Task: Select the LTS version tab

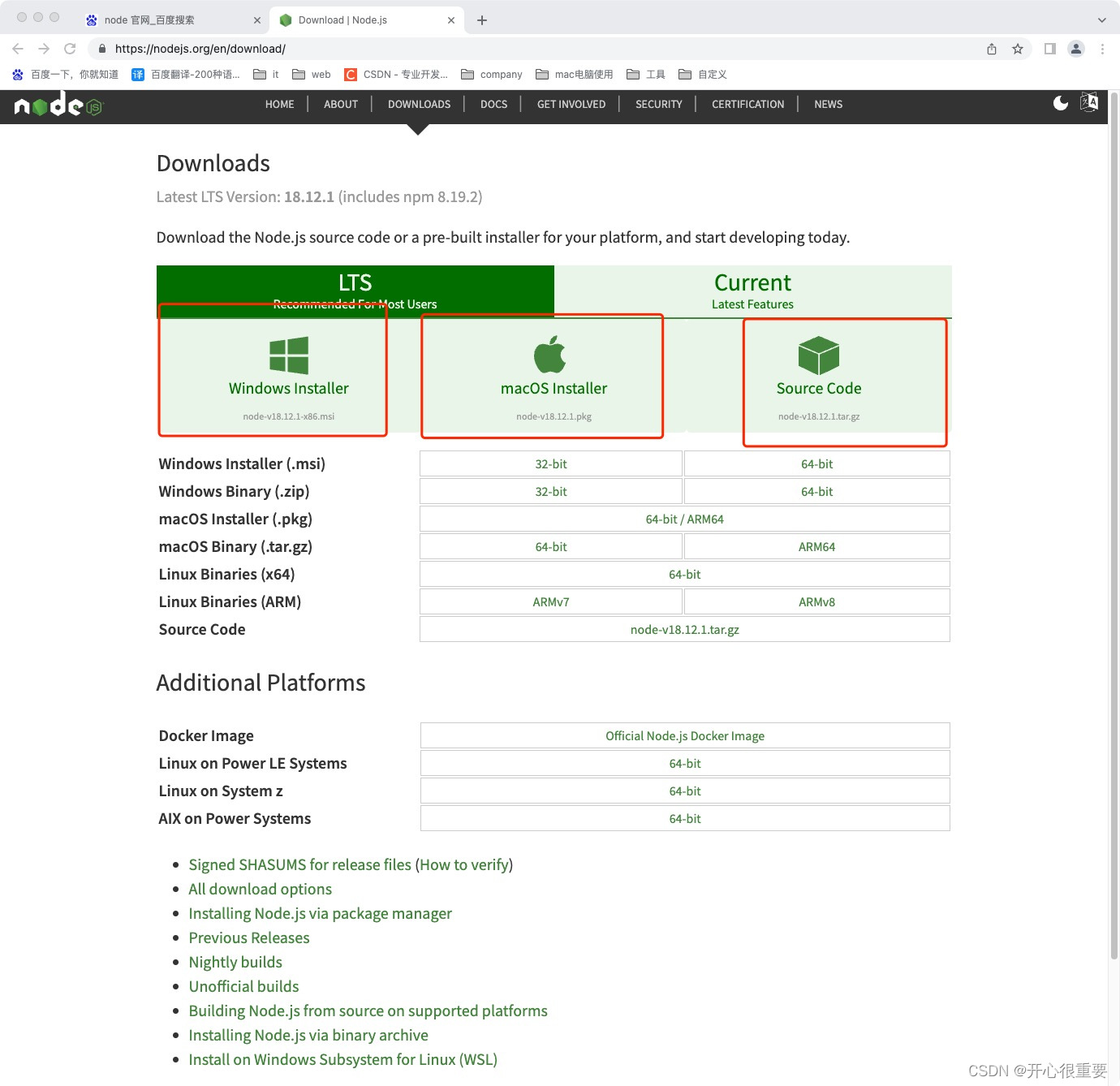Action: pyautogui.click(x=355, y=291)
